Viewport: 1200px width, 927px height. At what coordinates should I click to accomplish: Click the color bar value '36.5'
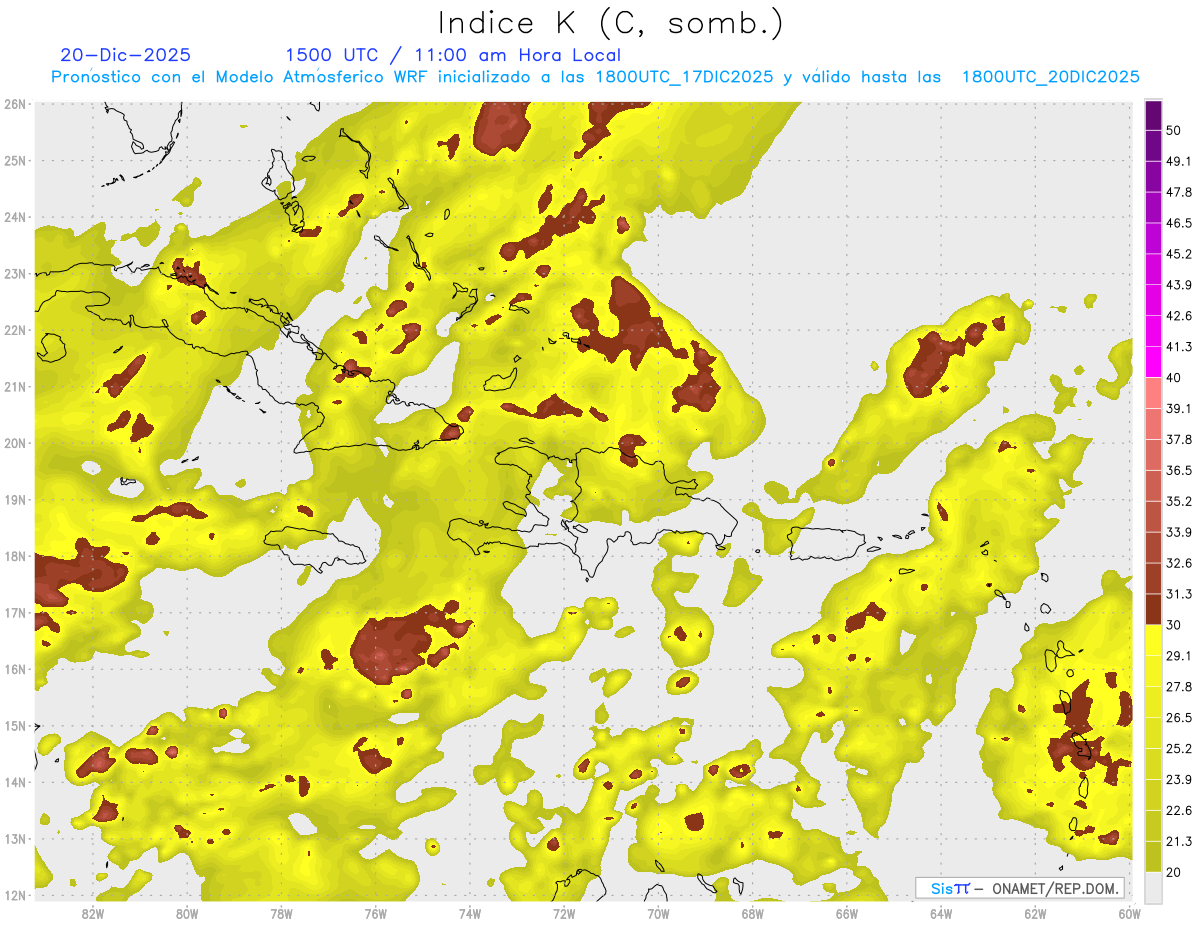click(x=1178, y=470)
